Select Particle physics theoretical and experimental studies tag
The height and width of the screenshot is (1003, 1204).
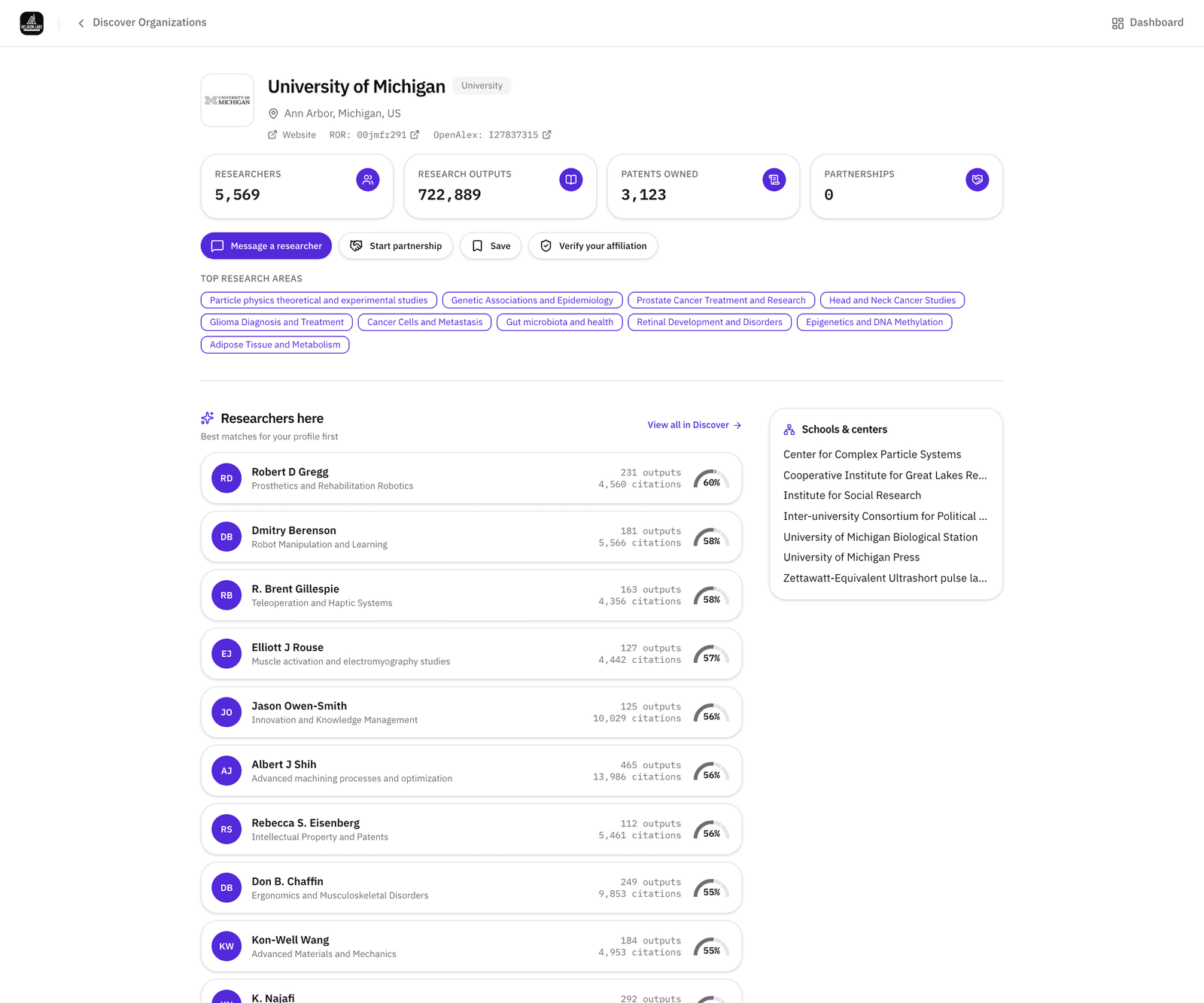319,300
